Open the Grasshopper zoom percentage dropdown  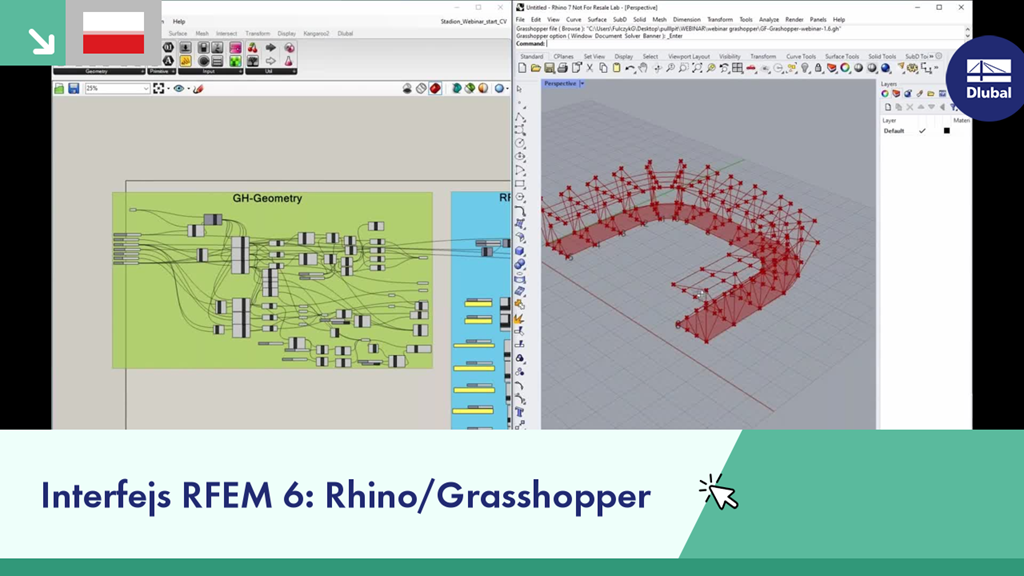click(x=145, y=88)
